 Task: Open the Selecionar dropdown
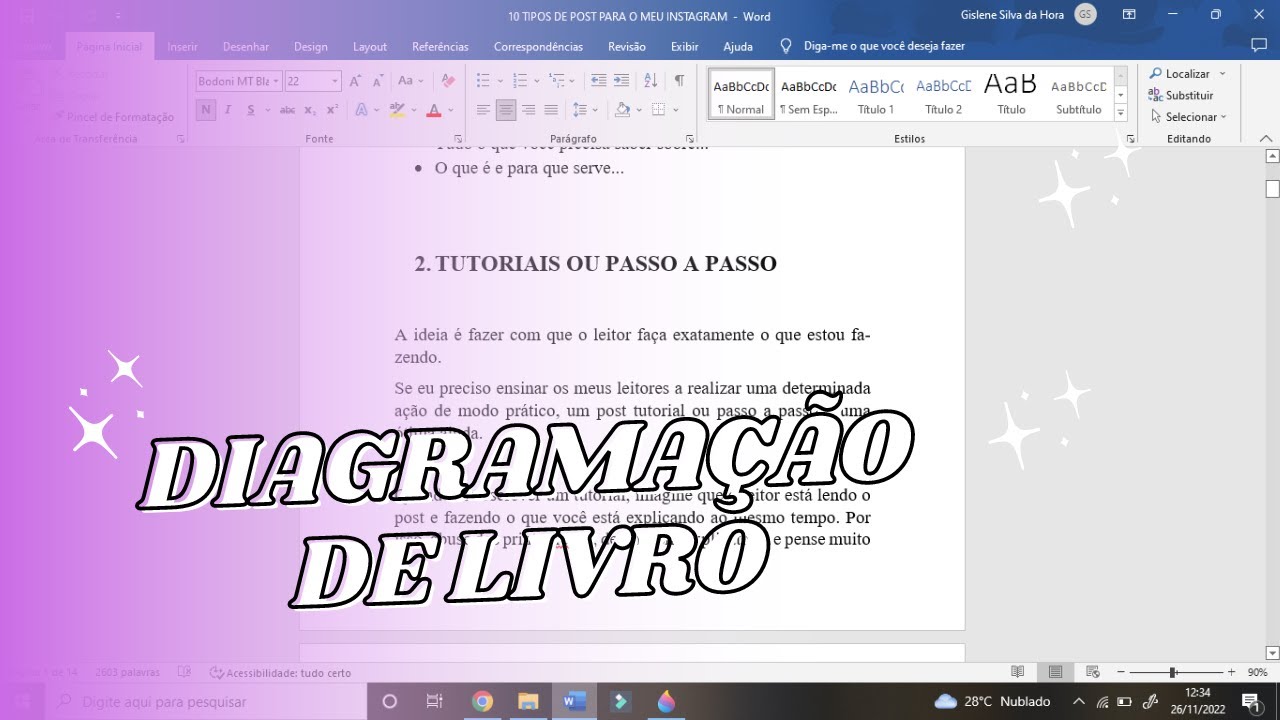pos(1189,117)
